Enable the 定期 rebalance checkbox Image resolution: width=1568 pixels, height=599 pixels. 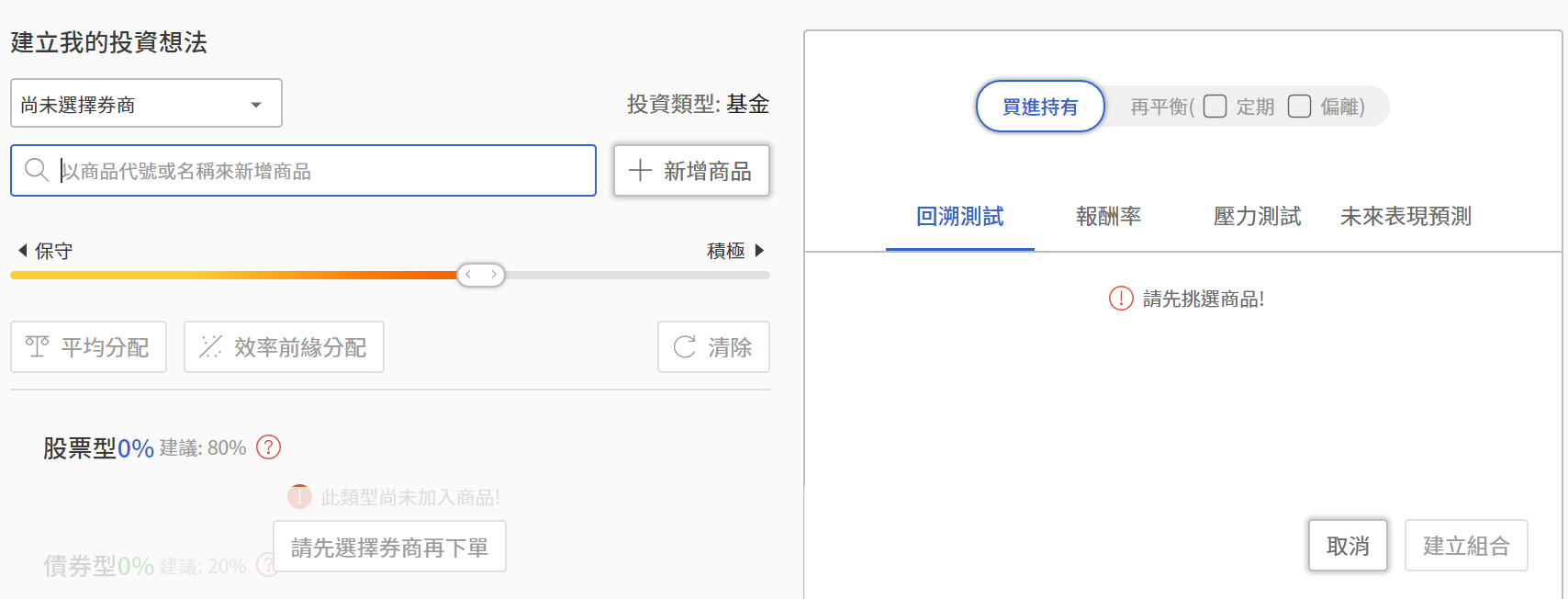click(x=1215, y=107)
